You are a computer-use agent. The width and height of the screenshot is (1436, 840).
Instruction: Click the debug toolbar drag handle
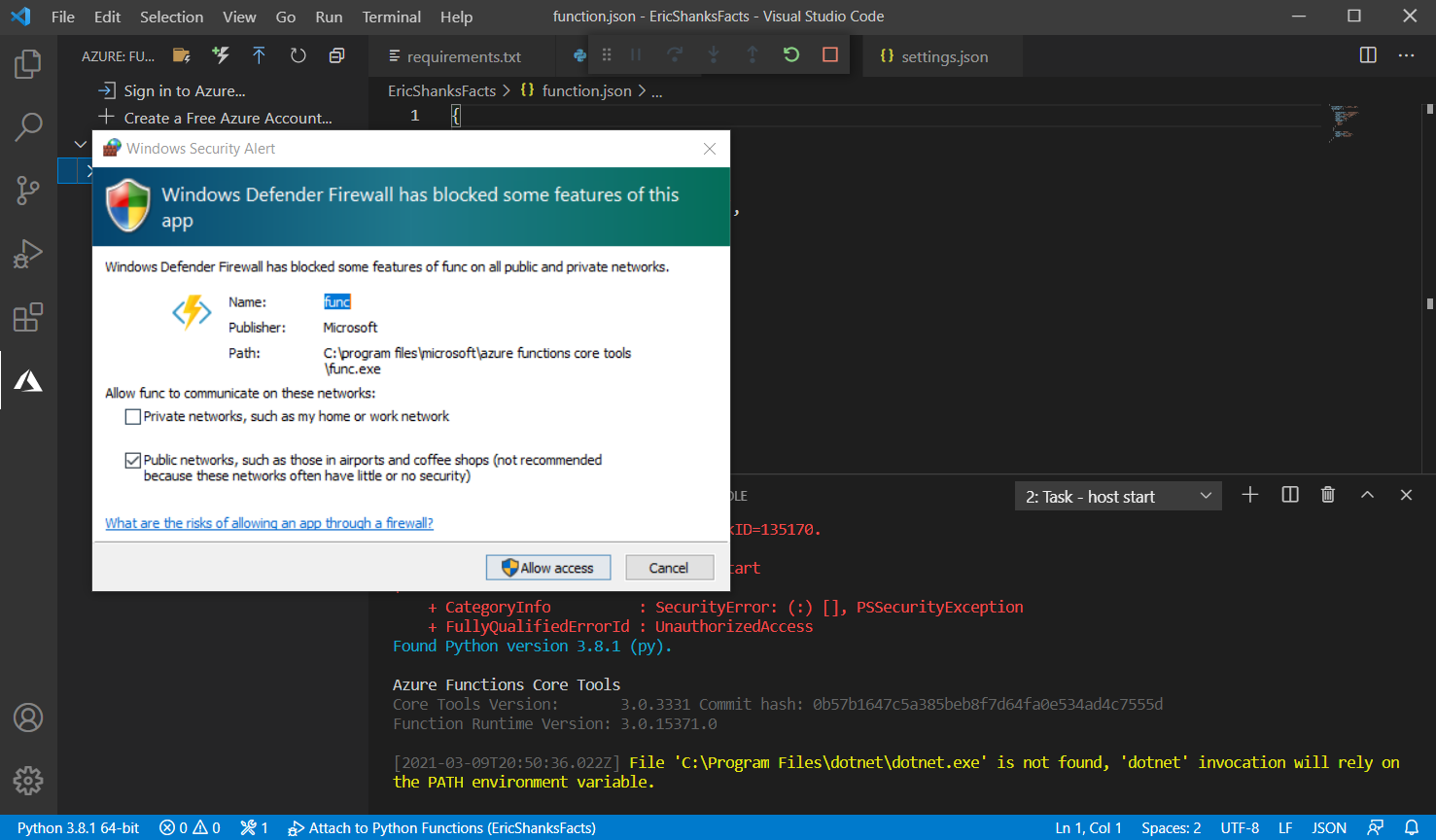pyautogui.click(x=607, y=54)
